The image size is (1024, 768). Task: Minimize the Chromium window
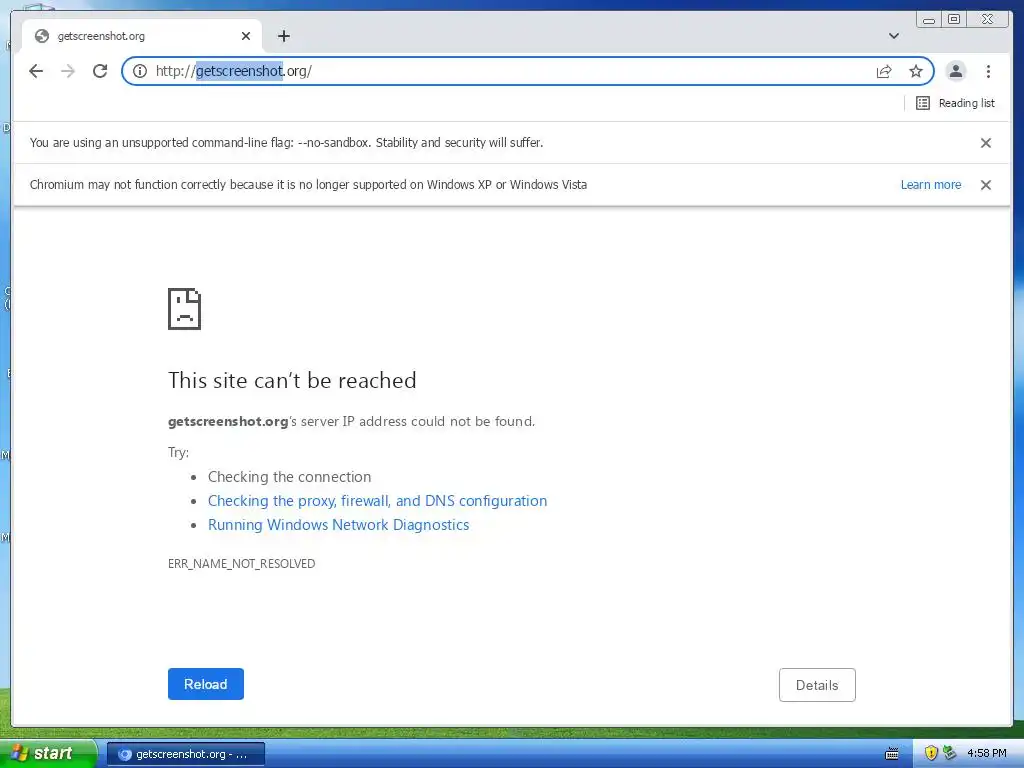929,20
